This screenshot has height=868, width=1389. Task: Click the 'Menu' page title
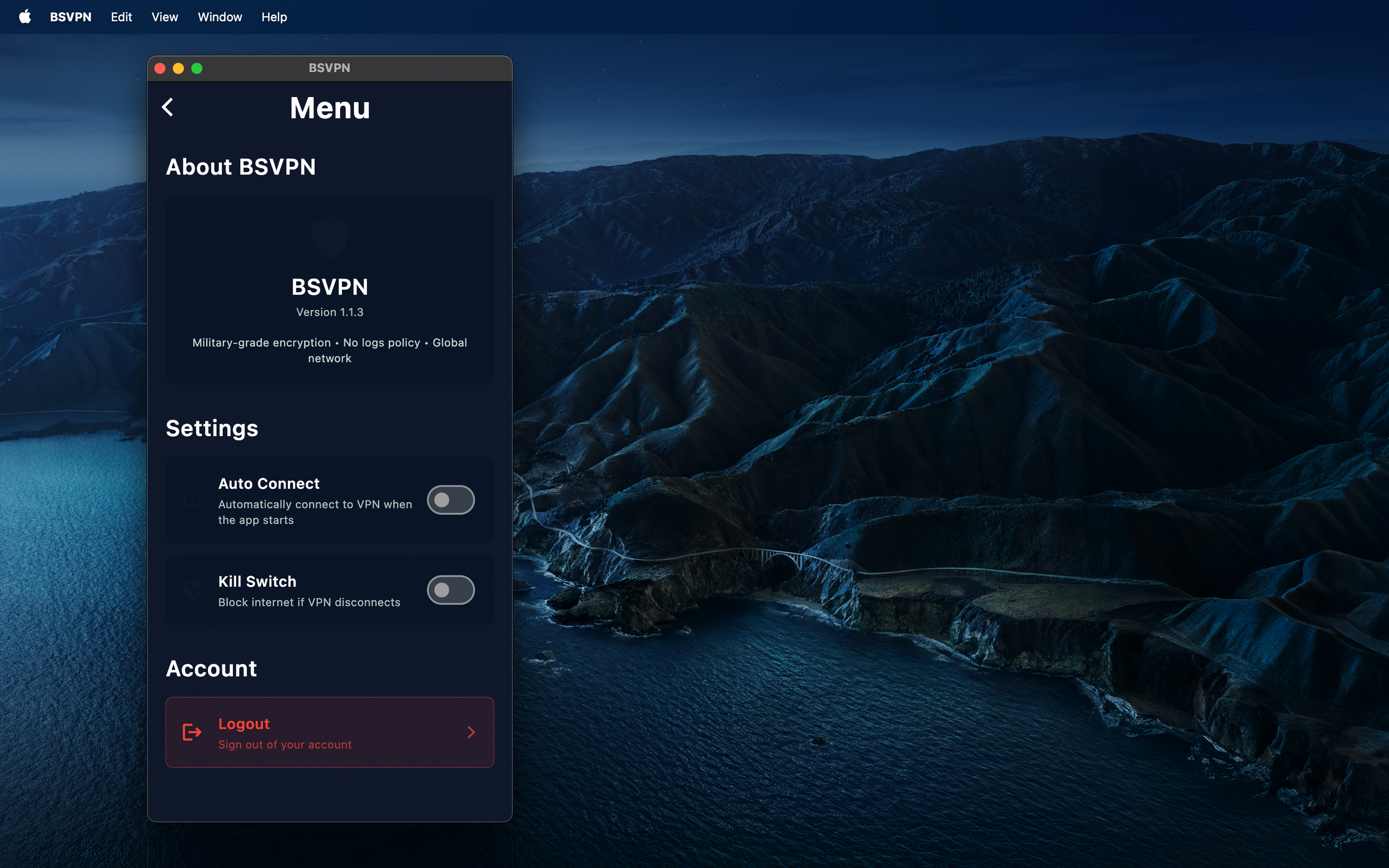tap(330, 108)
